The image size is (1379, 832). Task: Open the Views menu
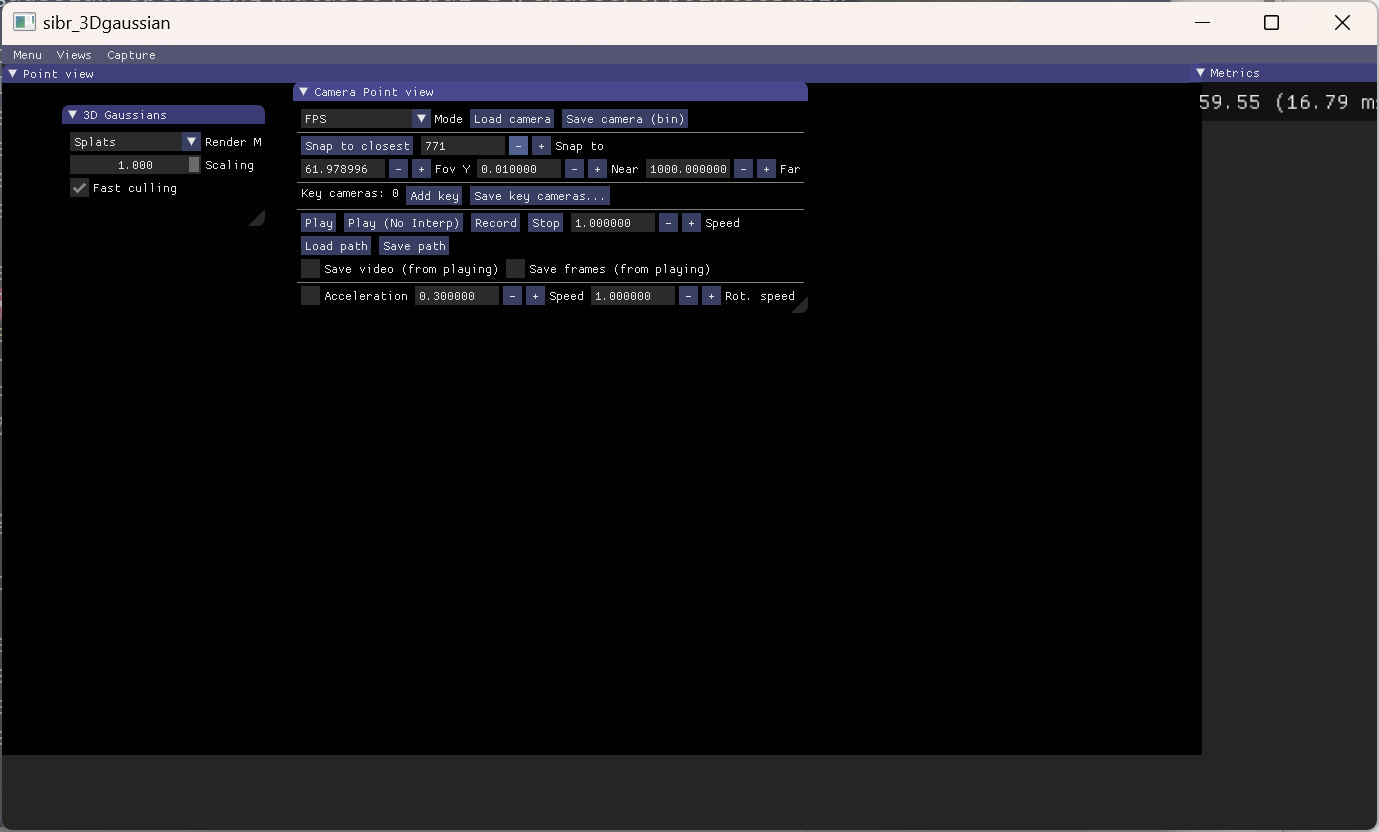tap(74, 55)
